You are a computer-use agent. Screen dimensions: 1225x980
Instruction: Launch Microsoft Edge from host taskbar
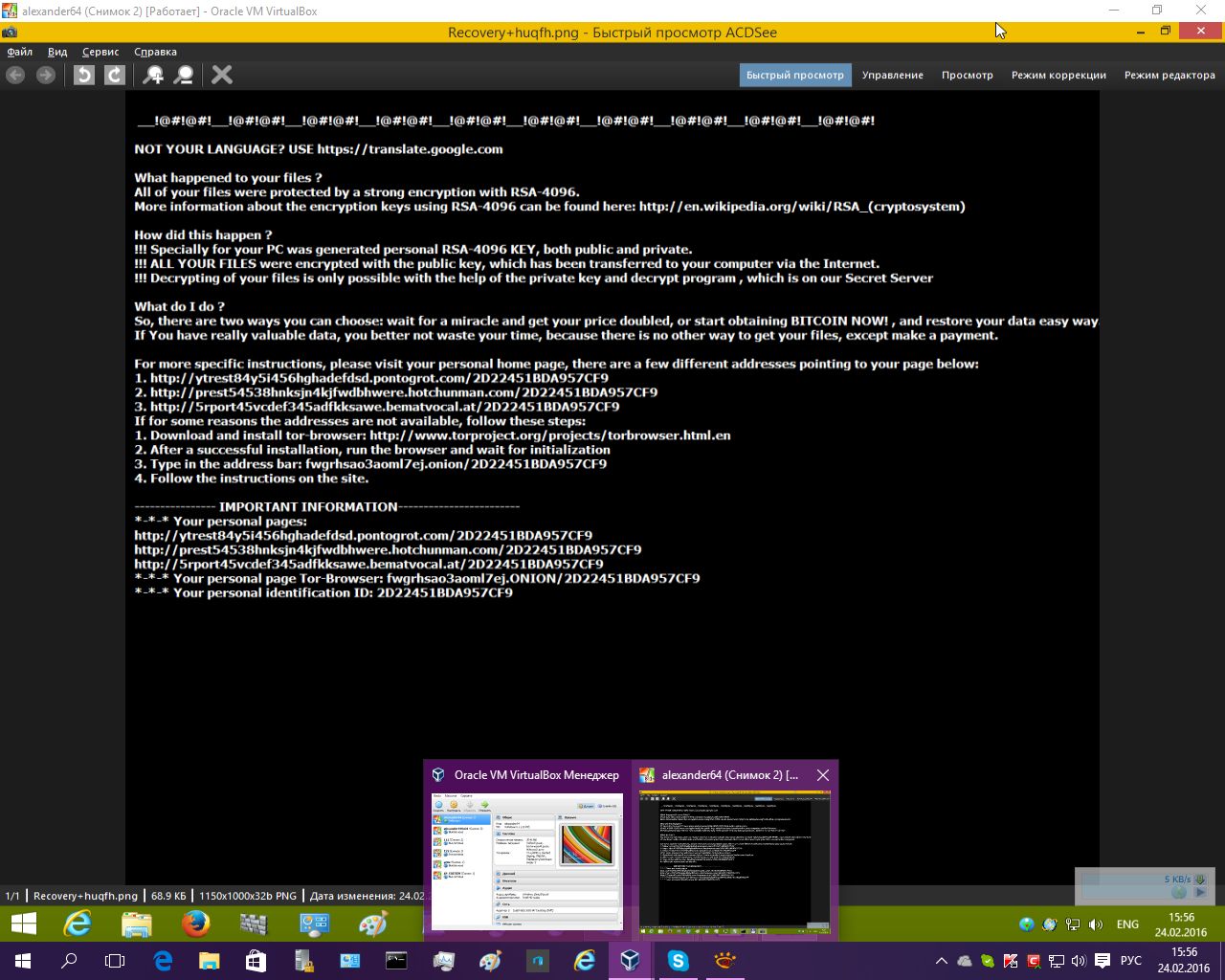(163, 961)
